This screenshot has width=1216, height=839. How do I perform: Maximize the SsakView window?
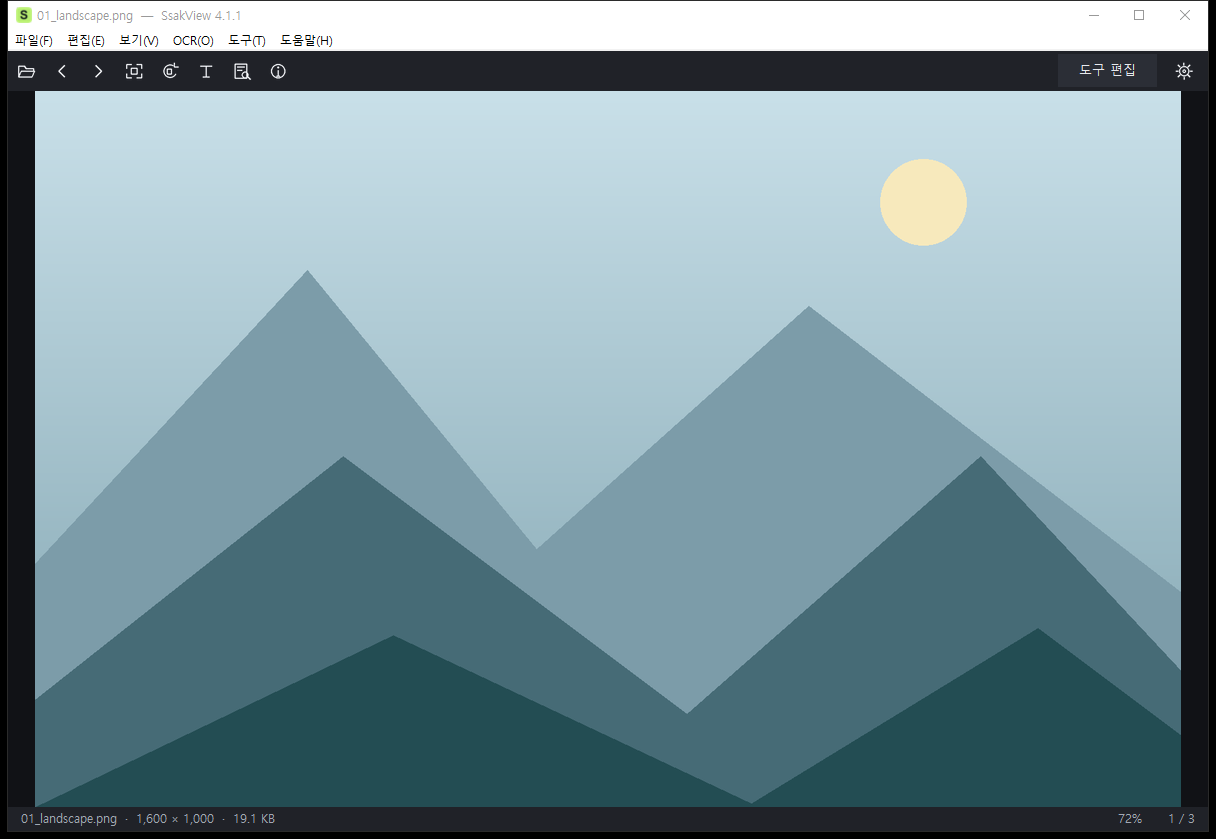pos(1139,15)
